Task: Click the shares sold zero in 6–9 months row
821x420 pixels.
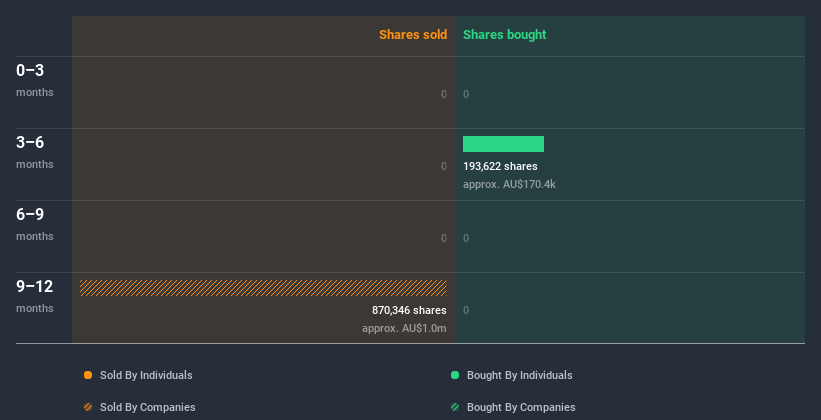Action: (444, 238)
